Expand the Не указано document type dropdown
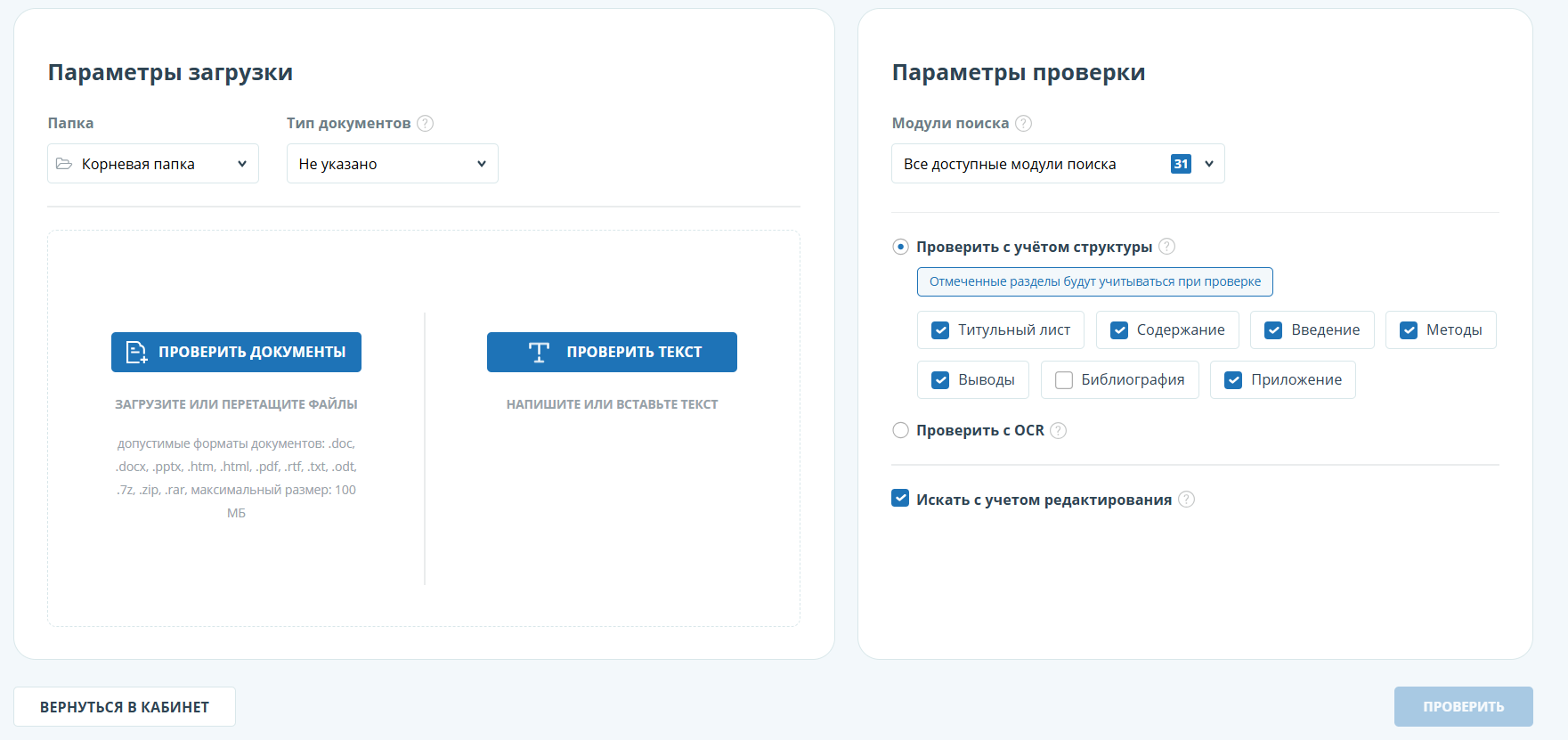This screenshot has height=740, width=1568. pos(392,164)
